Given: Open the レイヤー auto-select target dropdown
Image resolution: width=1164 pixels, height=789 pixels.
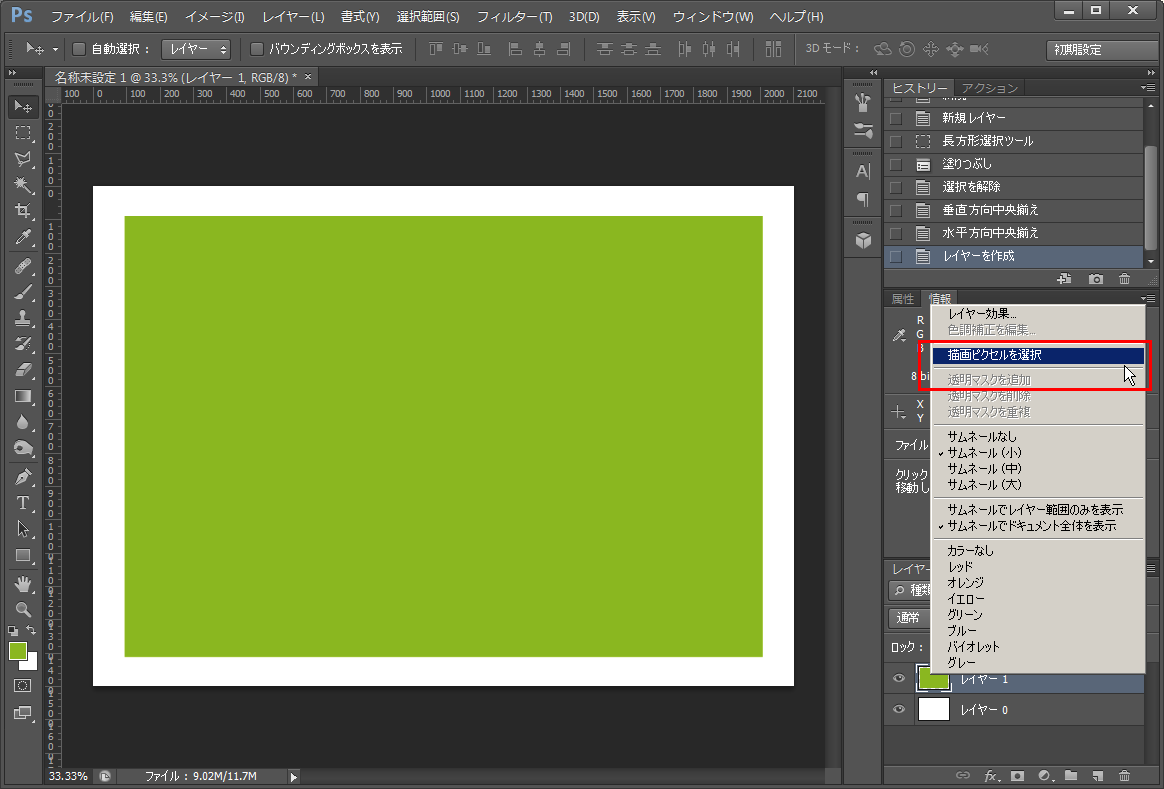Looking at the screenshot, I should coord(196,49).
